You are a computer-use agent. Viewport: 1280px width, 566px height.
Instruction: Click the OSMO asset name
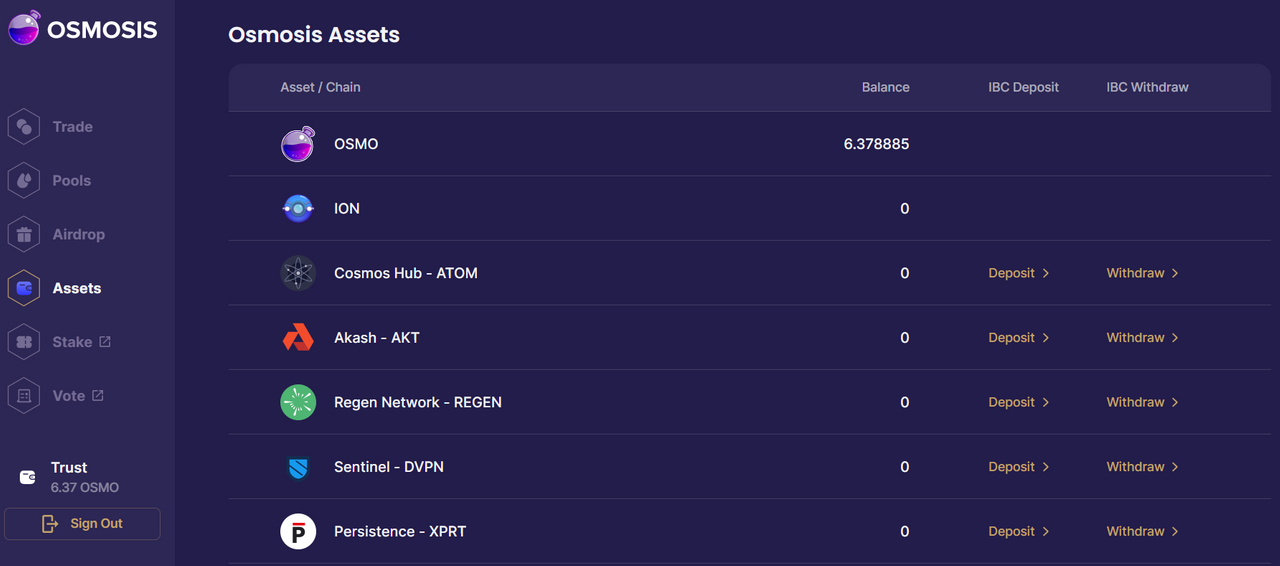click(356, 144)
